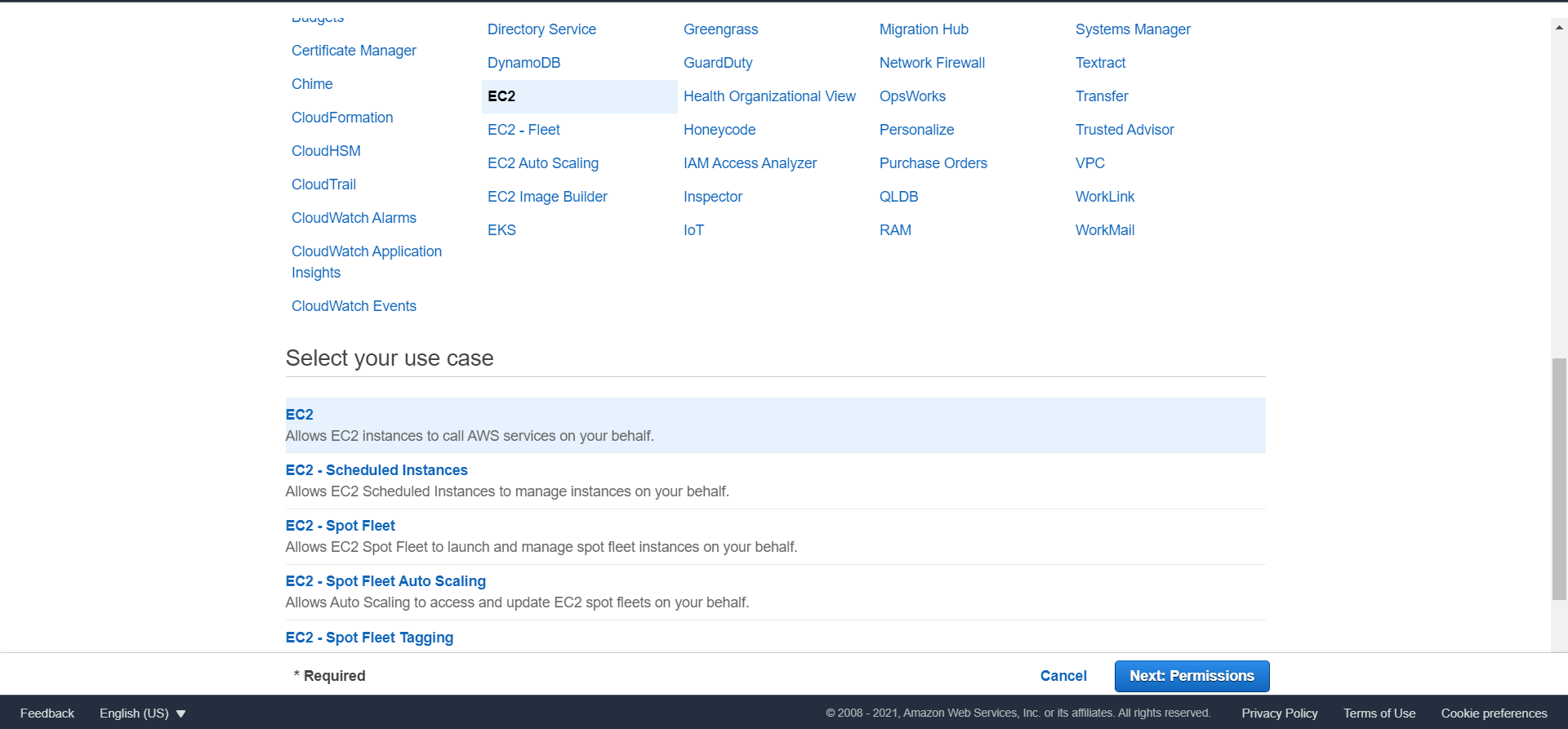The height and width of the screenshot is (729, 1568).
Task: Select the EKS service
Action: click(501, 230)
